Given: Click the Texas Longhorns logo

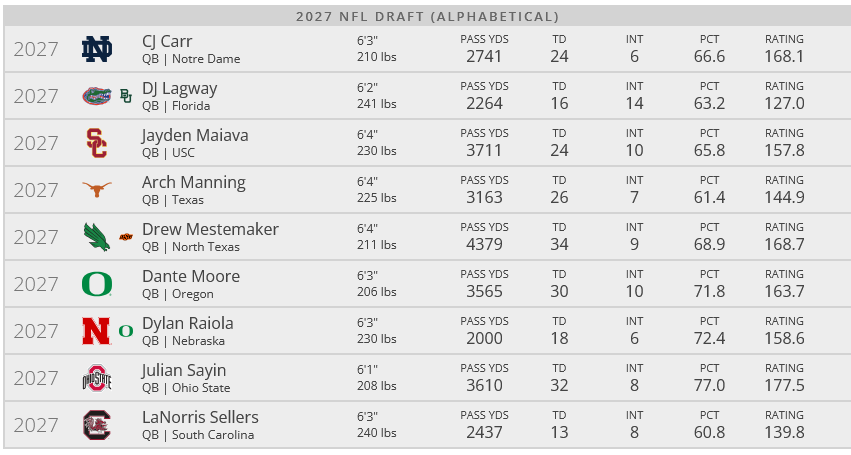Looking at the screenshot, I should click(x=97, y=190).
